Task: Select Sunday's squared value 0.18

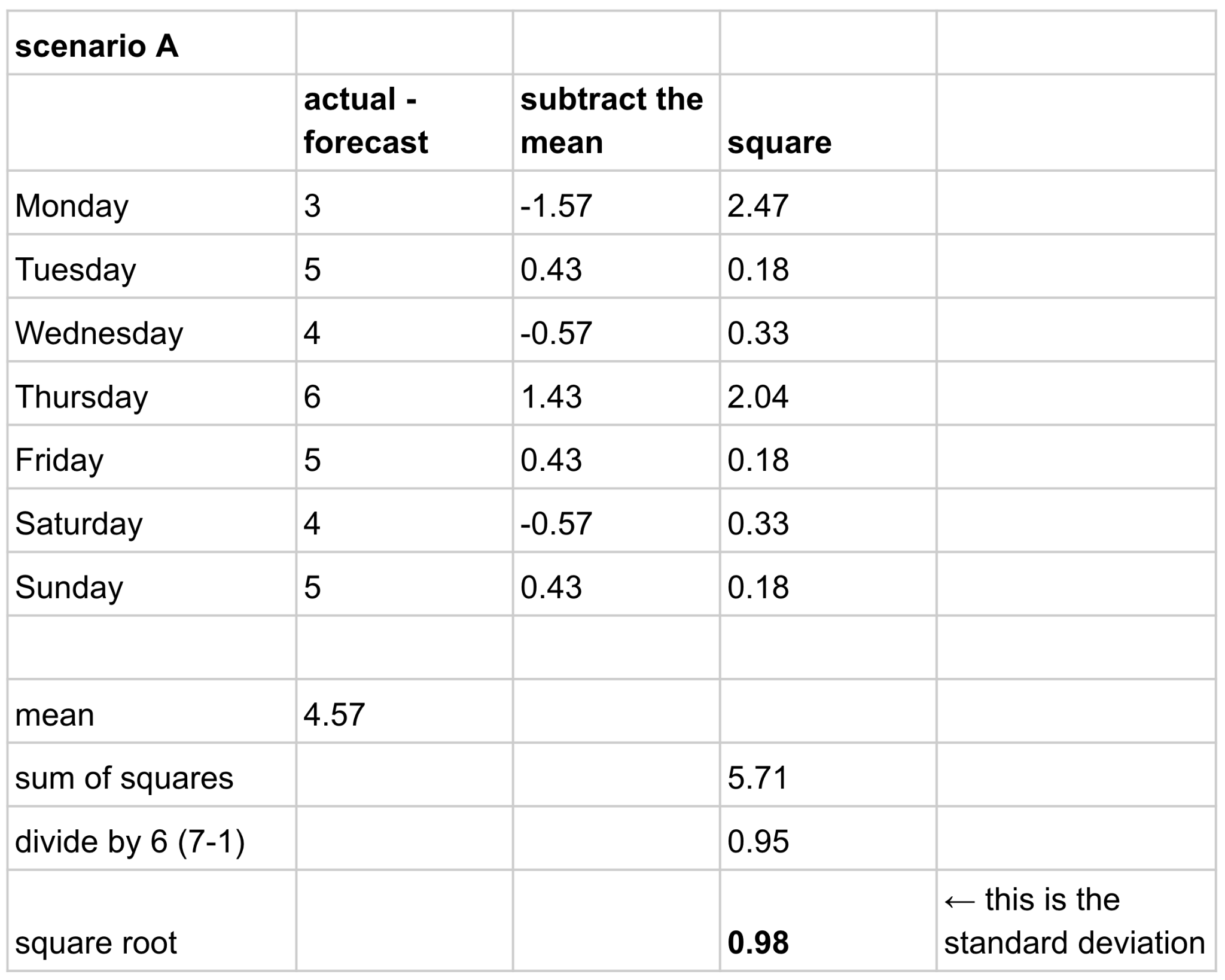Action: (x=758, y=586)
